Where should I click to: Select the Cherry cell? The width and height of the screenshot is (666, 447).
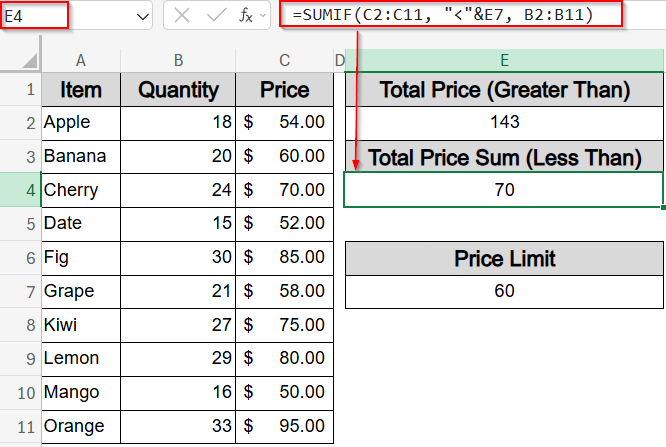[81, 190]
